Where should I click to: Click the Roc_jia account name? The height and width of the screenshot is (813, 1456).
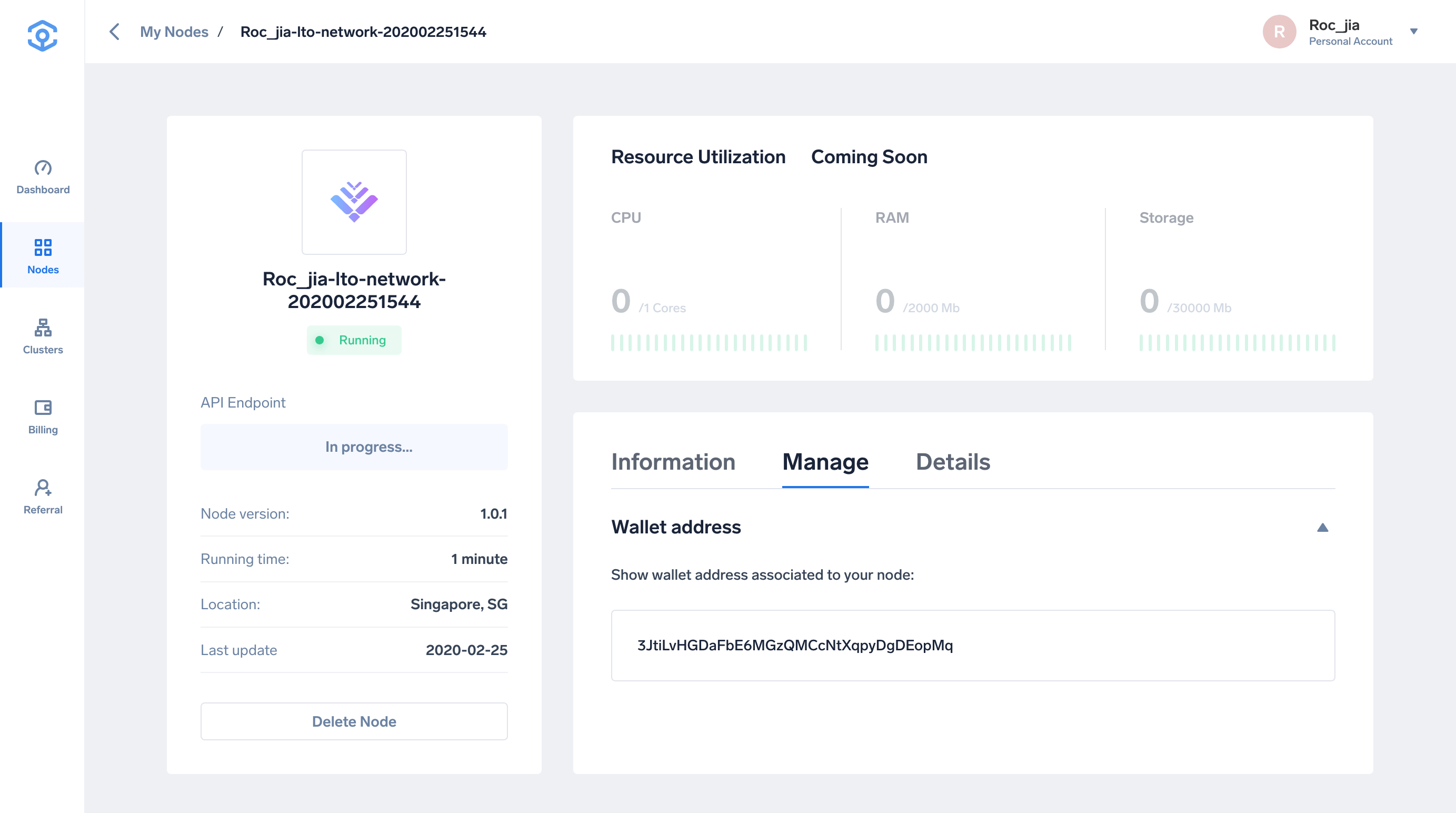tap(1334, 25)
